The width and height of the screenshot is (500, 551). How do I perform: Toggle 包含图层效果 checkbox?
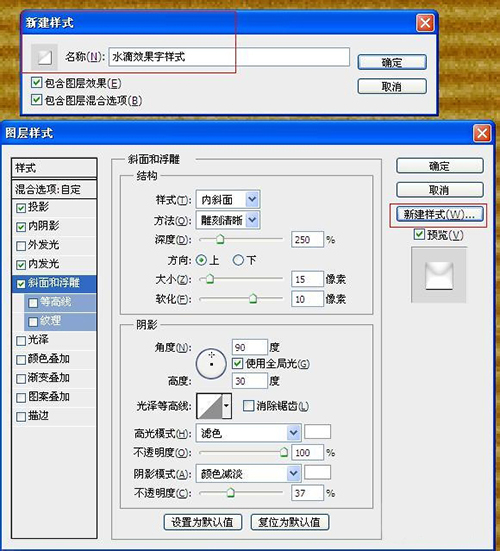pos(37,83)
